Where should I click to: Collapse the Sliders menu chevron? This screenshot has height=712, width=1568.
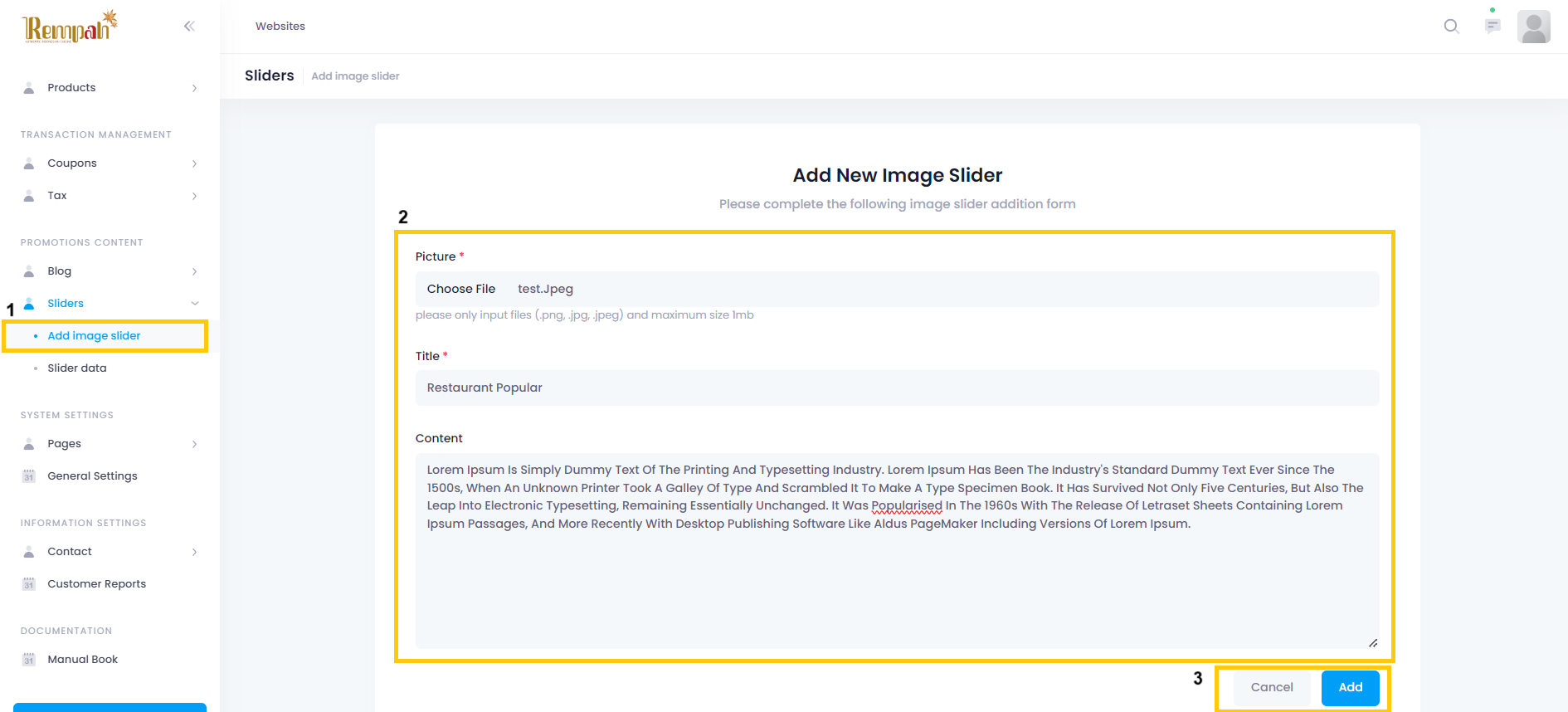194,304
